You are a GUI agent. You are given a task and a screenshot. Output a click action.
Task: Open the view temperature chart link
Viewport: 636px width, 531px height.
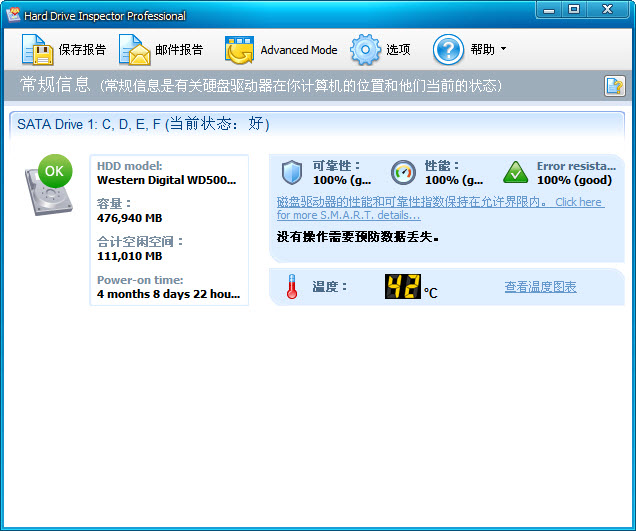540,287
